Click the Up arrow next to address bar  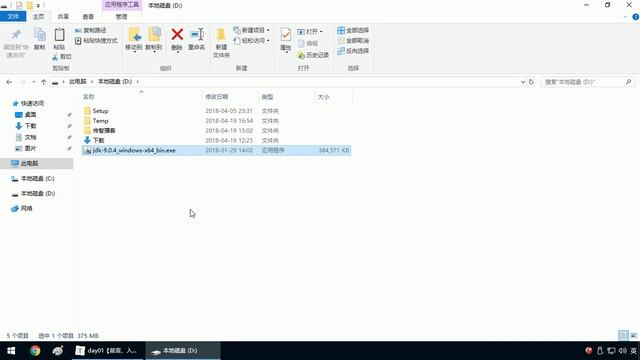pos(44,82)
